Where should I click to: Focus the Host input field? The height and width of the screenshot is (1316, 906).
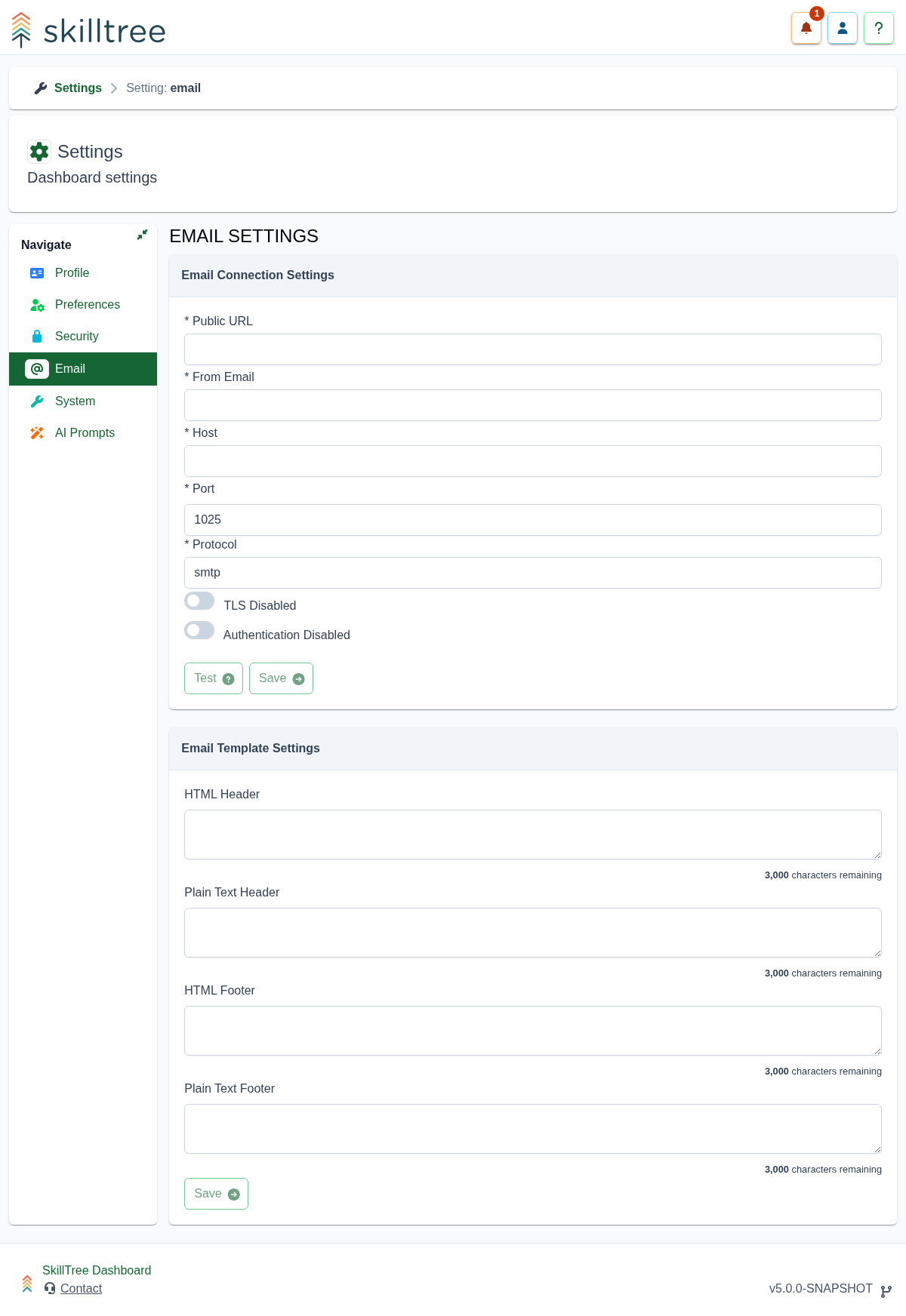coord(533,461)
